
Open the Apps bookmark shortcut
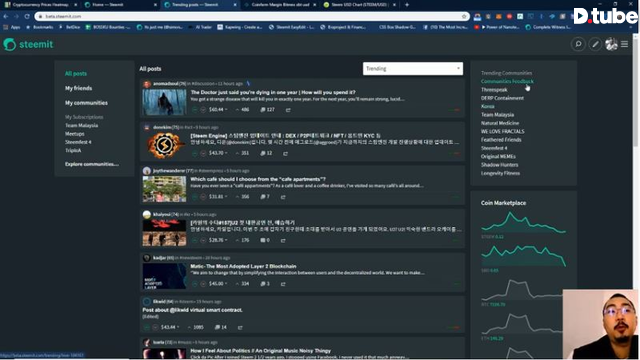[12, 27]
